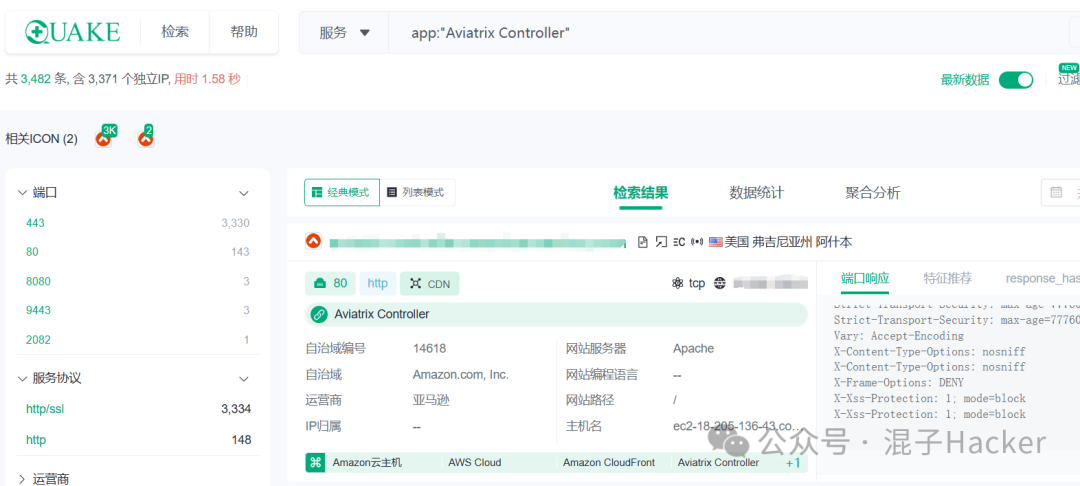
Task: Click the port 80 tag
Action: click(331, 284)
